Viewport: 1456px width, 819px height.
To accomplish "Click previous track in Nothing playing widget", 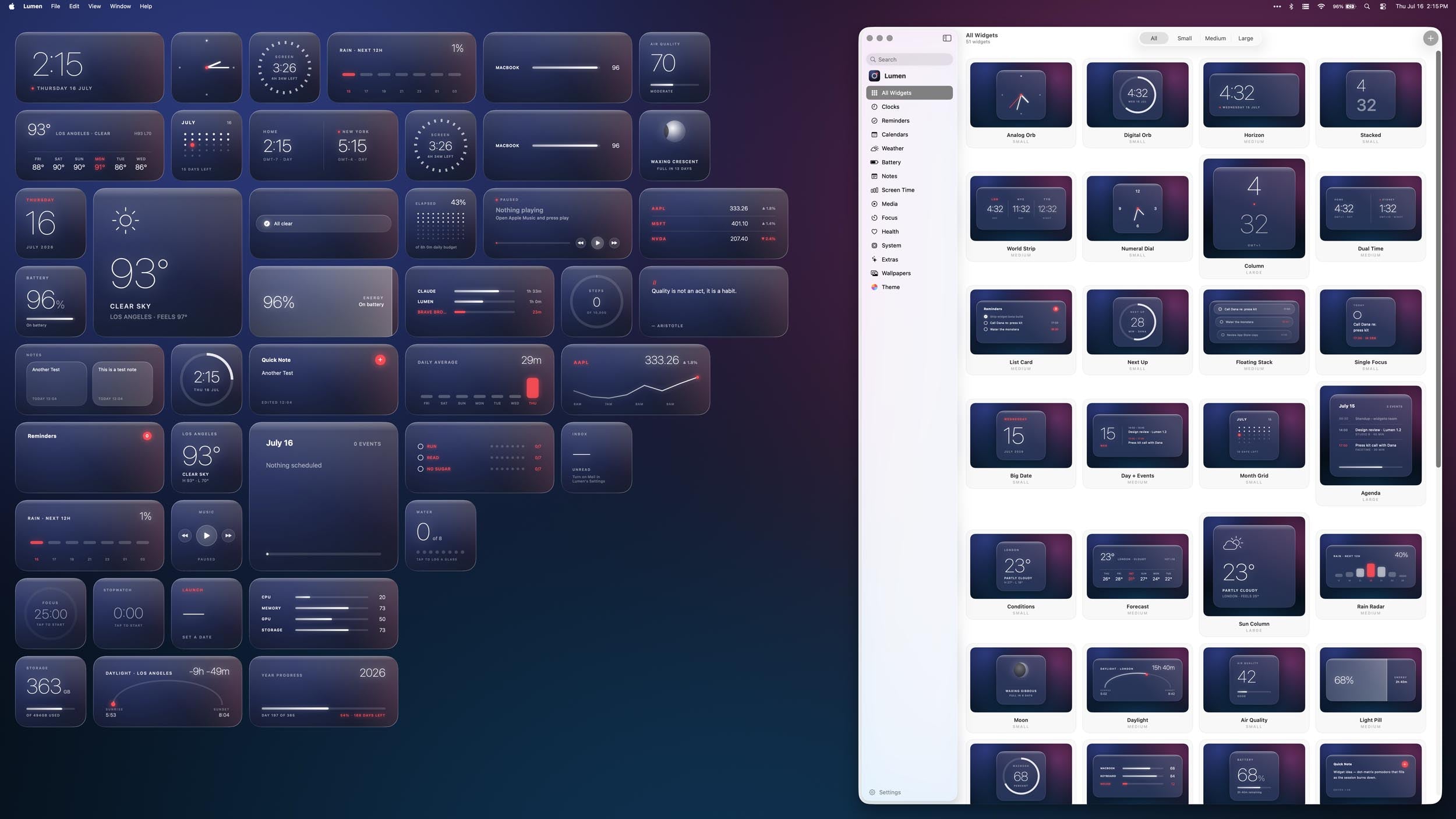I will tap(580, 243).
